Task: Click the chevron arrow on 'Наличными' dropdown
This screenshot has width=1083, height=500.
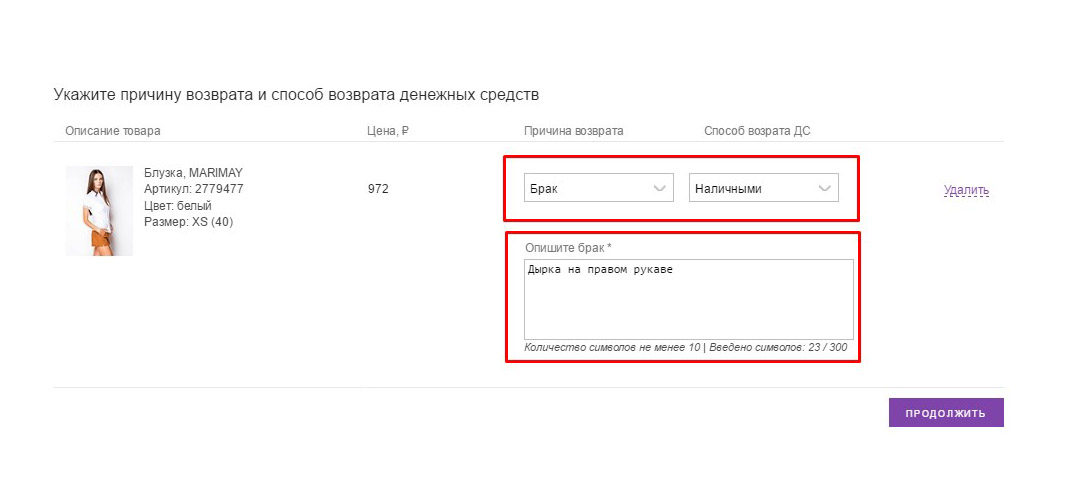Action: (824, 188)
